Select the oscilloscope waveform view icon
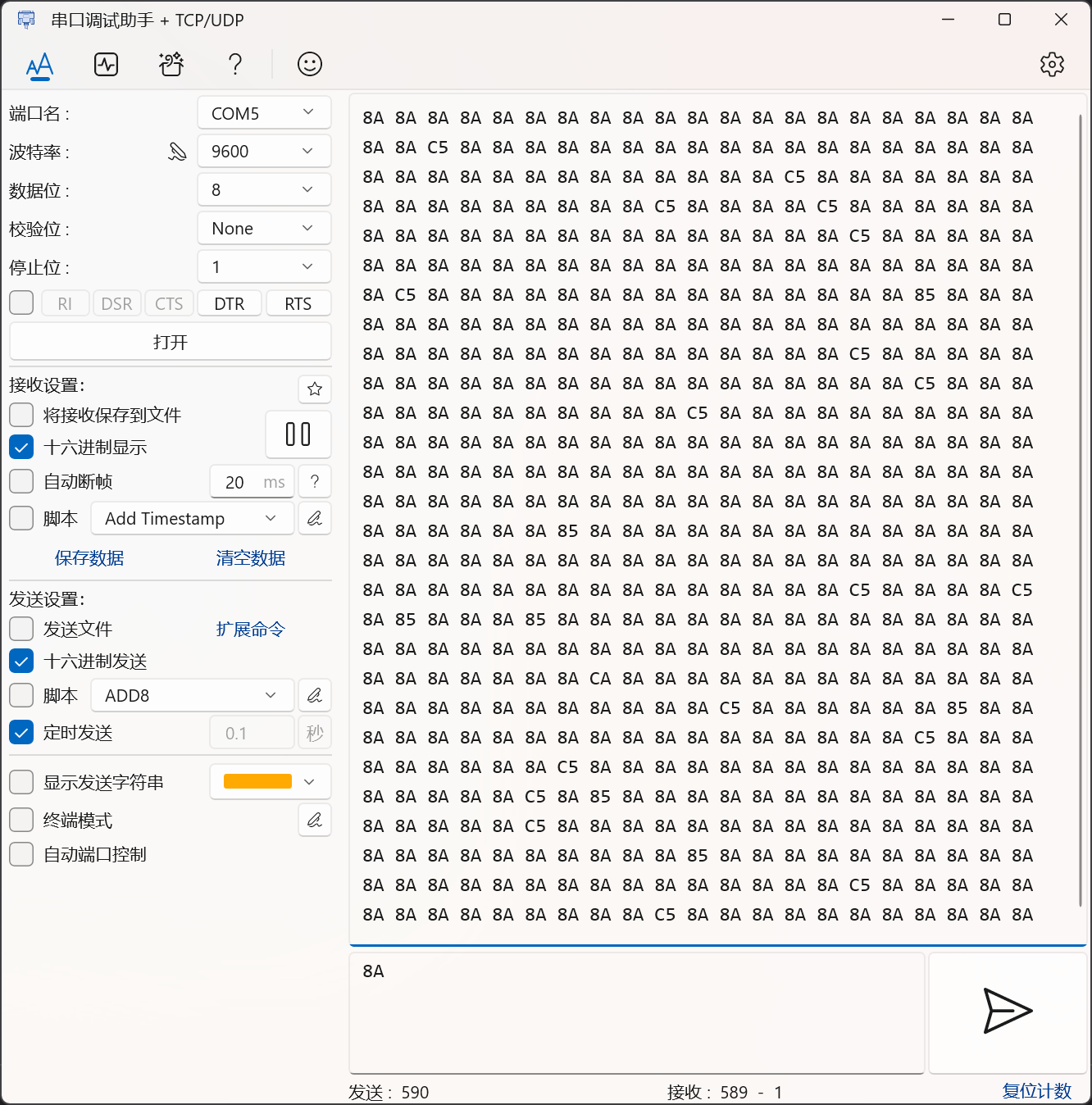The height and width of the screenshot is (1105, 1092). pyautogui.click(x=106, y=65)
